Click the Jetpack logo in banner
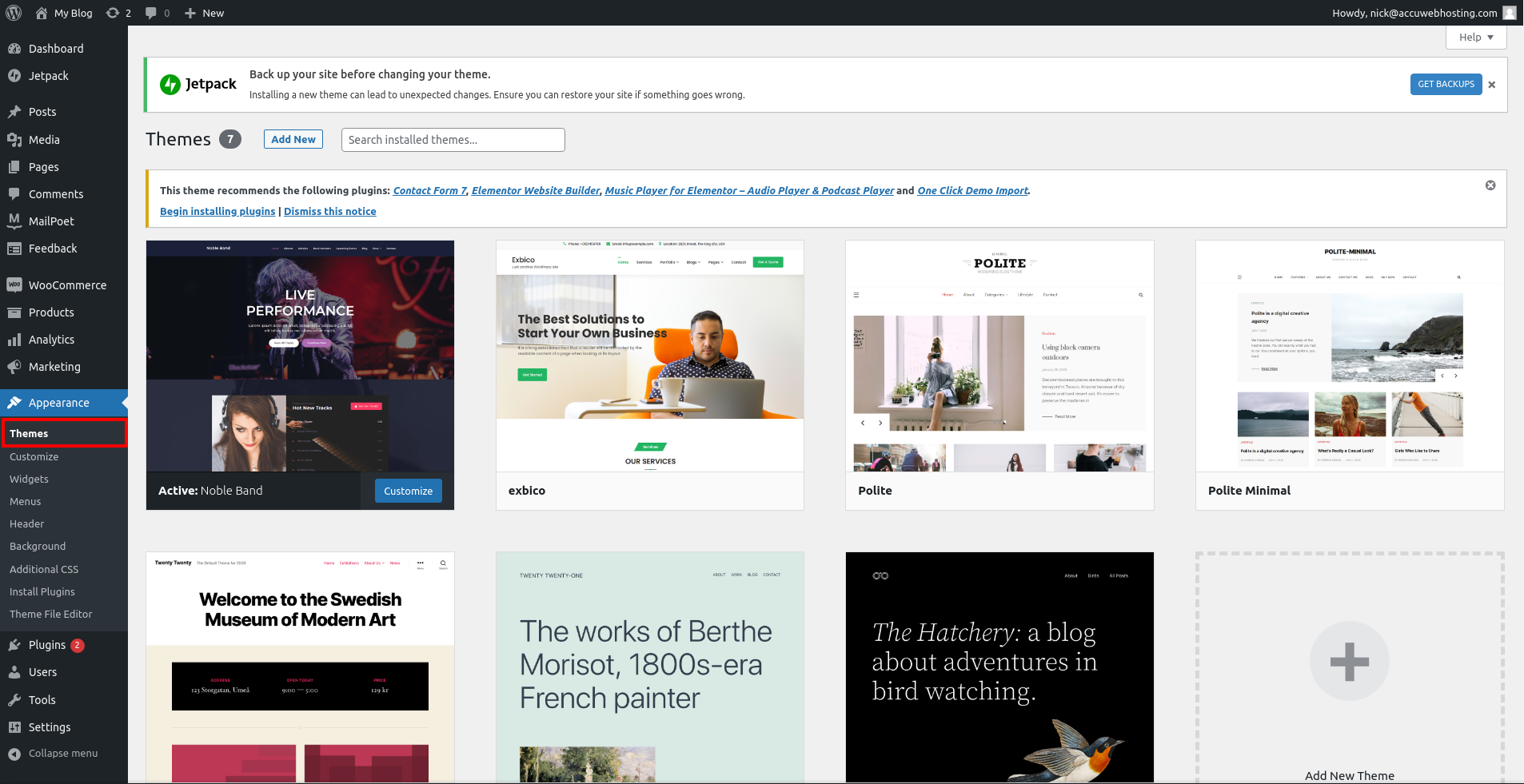The image size is (1524, 784). 198,84
